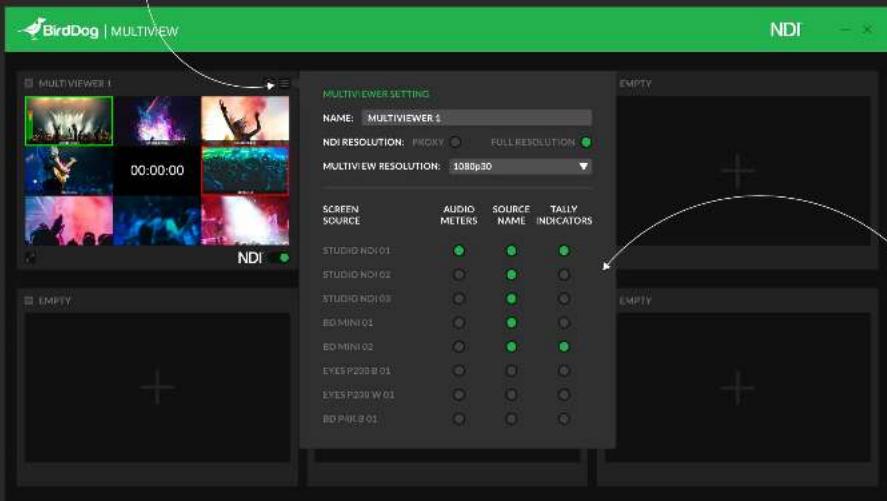Viewport: 887px width, 501px height.
Task: Enable tally indicators for EYES P200 B 01
Action: [564, 371]
